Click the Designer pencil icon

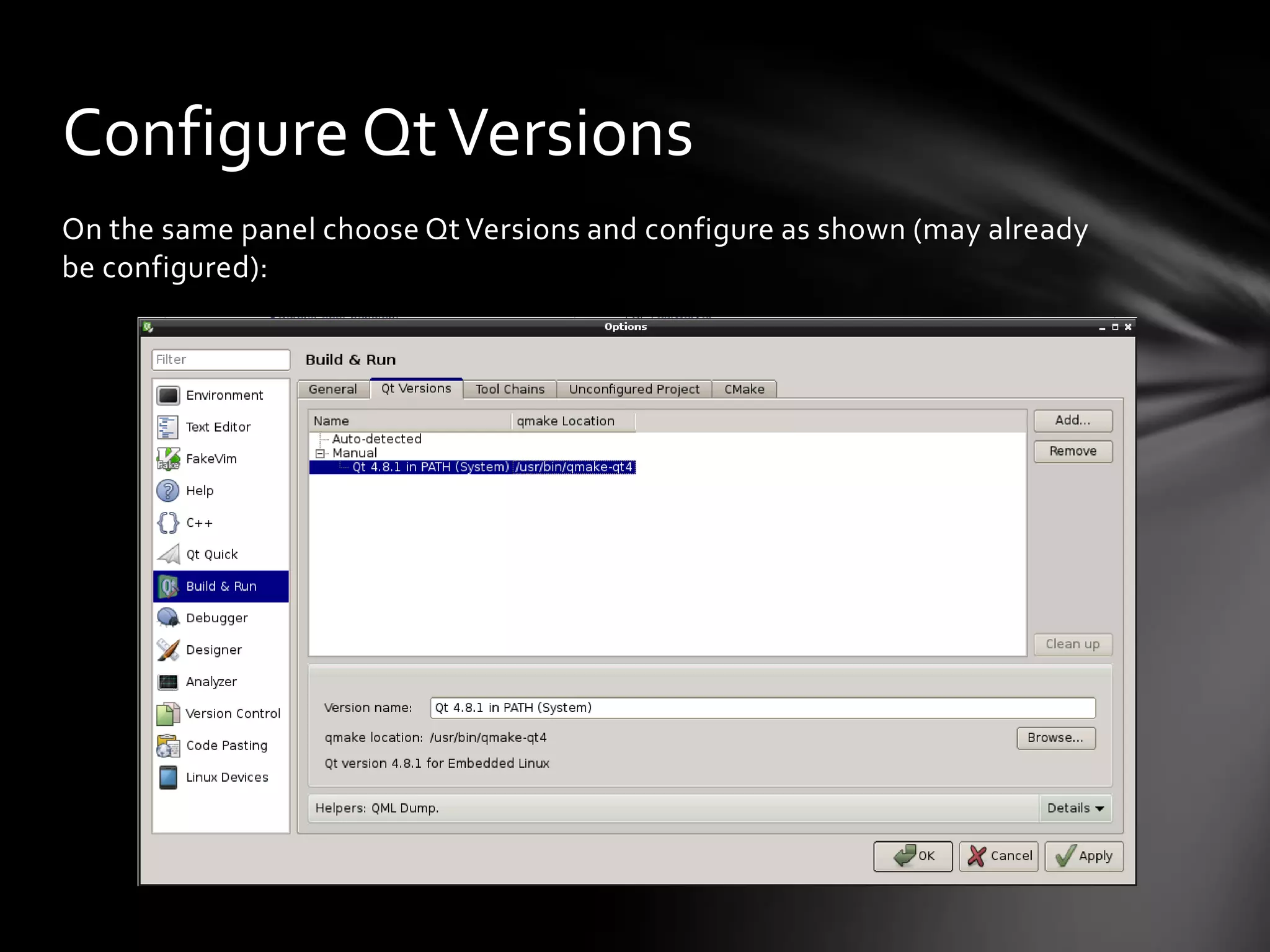[x=168, y=650]
